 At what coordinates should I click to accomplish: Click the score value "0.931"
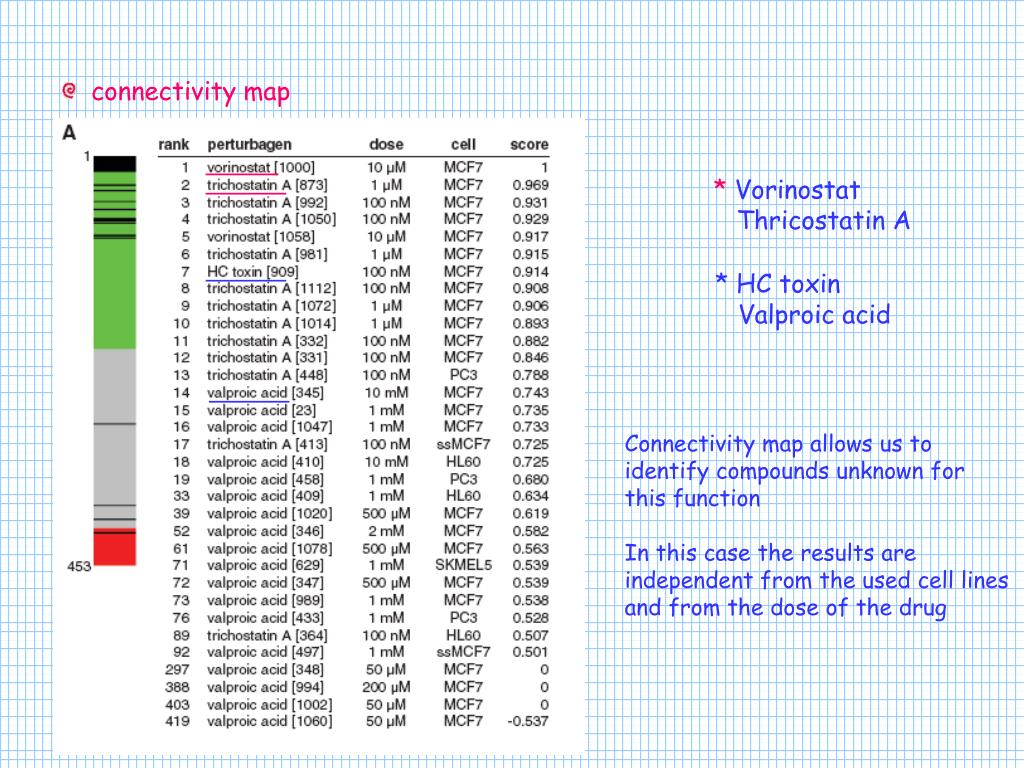point(530,202)
